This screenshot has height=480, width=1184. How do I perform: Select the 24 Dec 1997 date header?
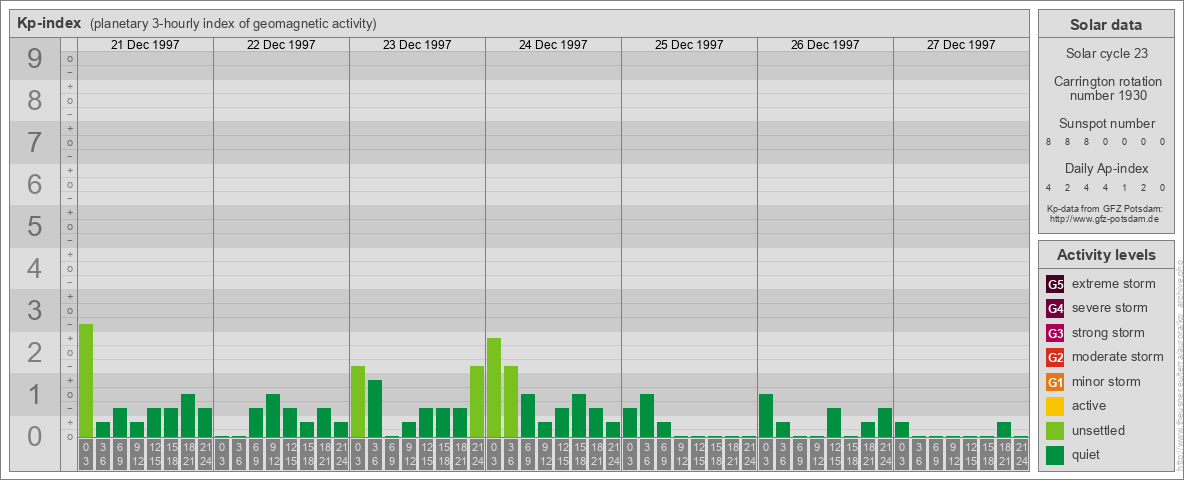pyautogui.click(x=553, y=45)
